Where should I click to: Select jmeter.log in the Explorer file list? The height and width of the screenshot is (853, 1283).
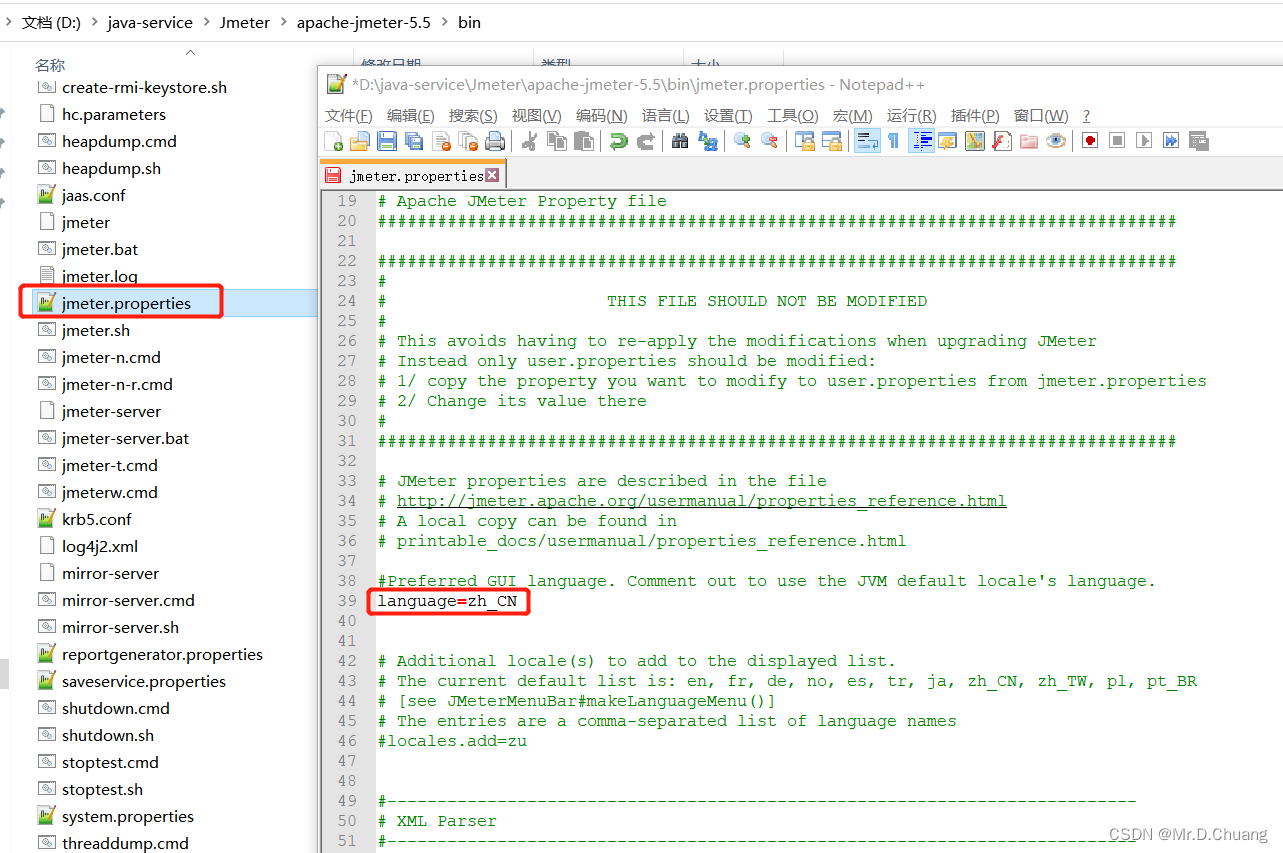tap(100, 276)
